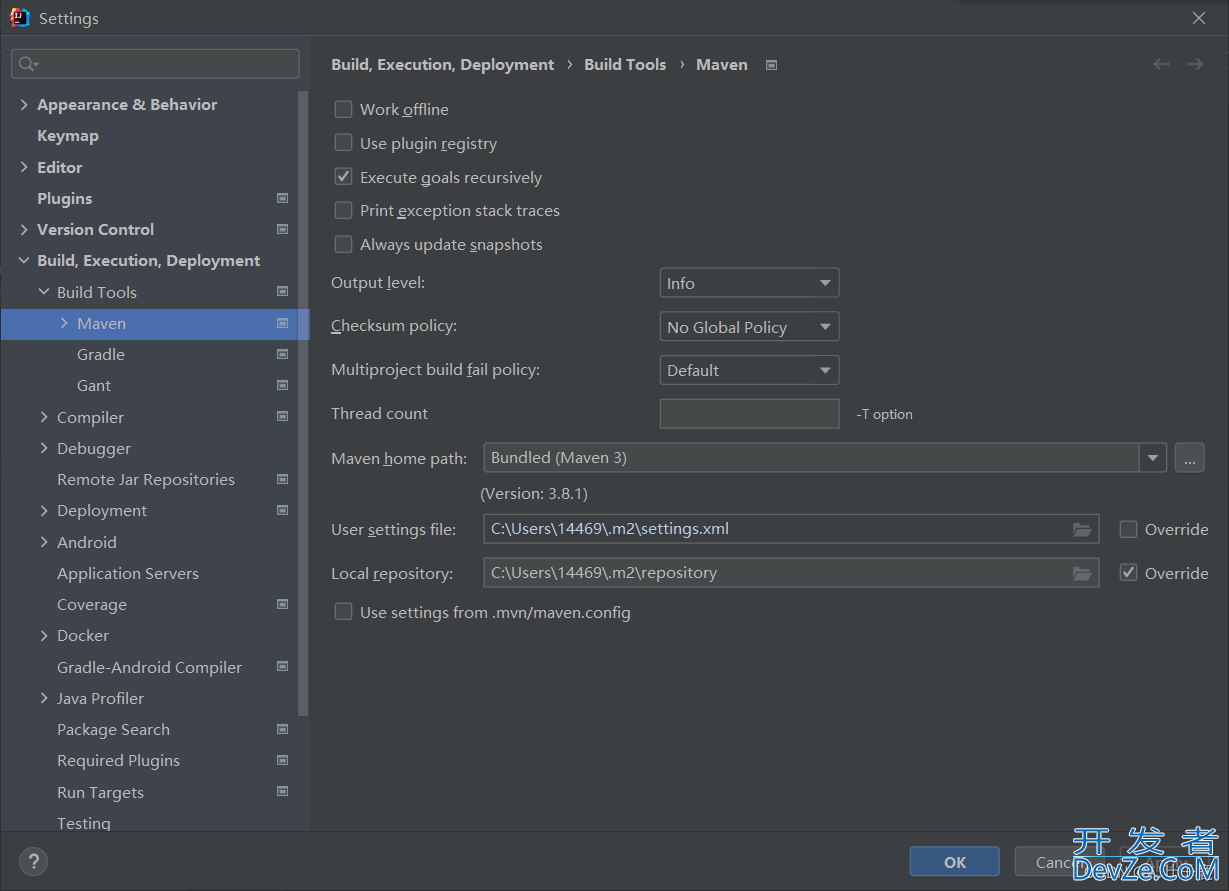Click the search magnifier icon

click(x=27, y=64)
